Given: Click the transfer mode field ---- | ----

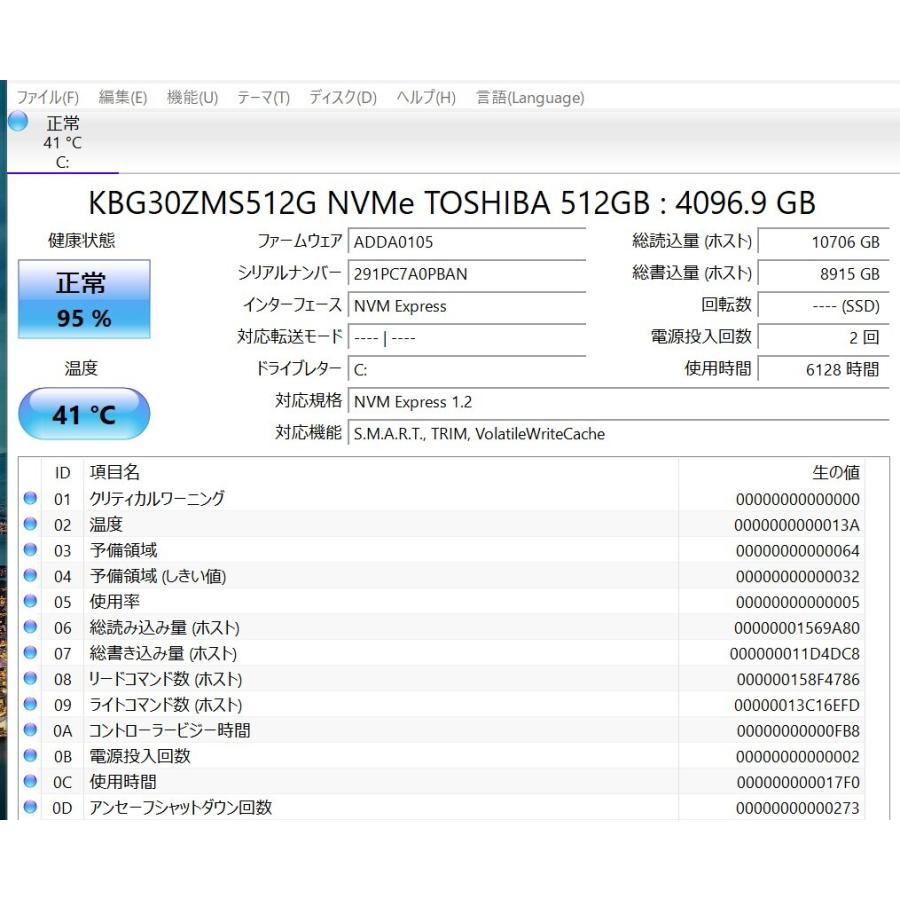Looking at the screenshot, I should click(467, 338).
